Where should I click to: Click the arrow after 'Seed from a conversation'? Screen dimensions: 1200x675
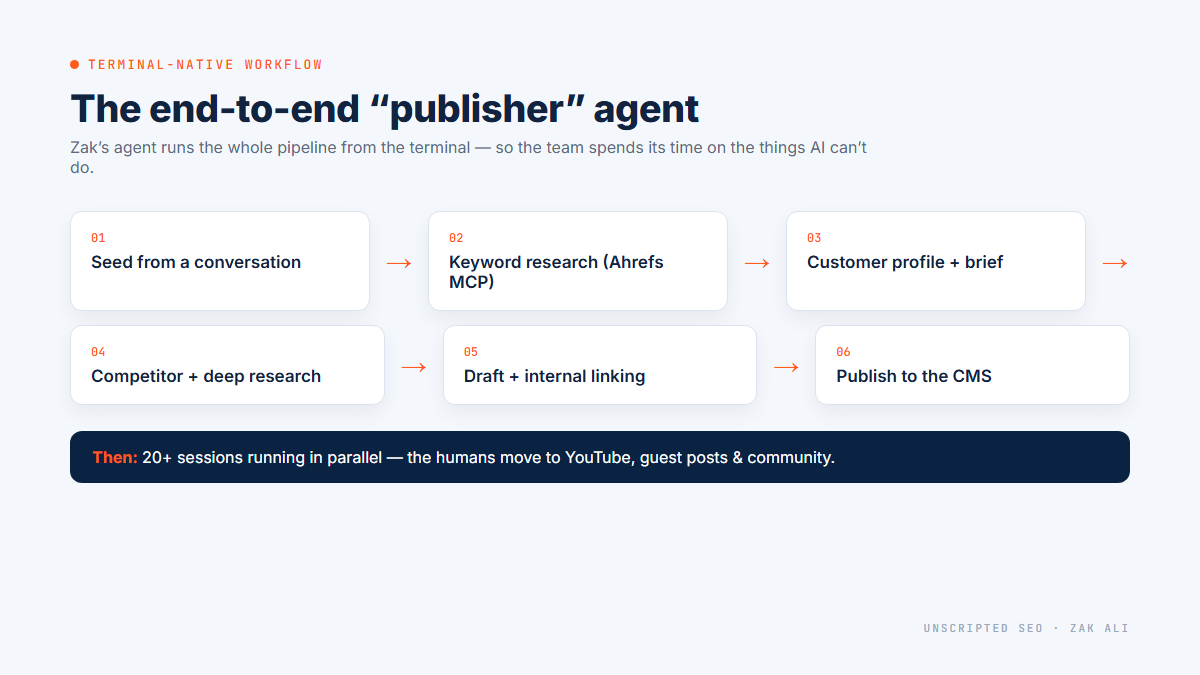[399, 263]
